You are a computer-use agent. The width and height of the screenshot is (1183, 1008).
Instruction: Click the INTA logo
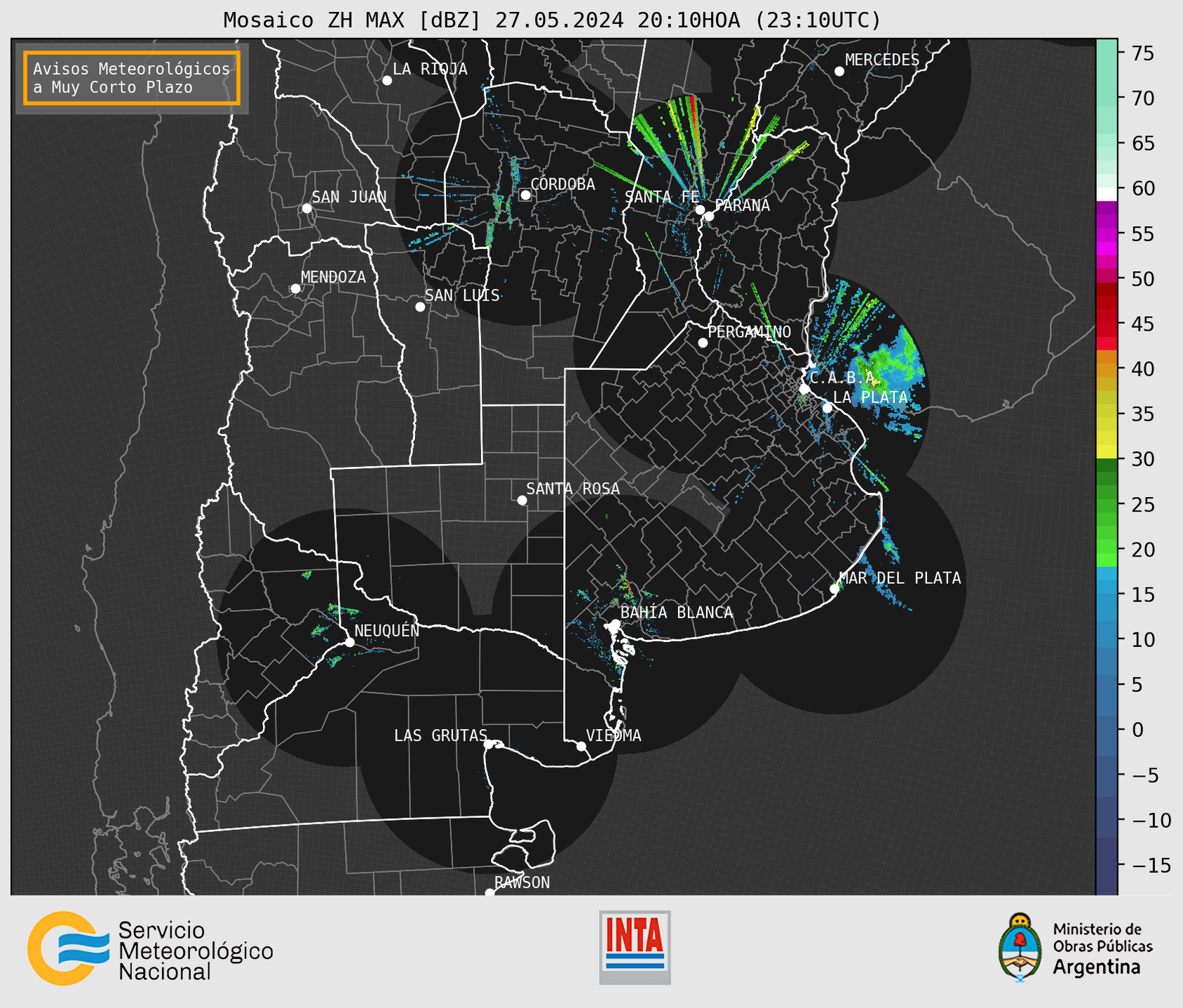point(635,948)
